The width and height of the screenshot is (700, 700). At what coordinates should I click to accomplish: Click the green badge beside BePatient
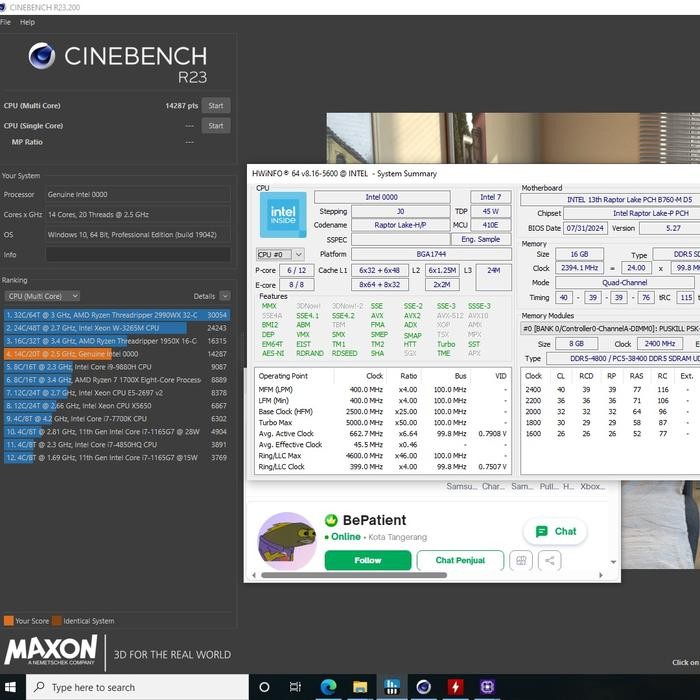[x=331, y=520]
